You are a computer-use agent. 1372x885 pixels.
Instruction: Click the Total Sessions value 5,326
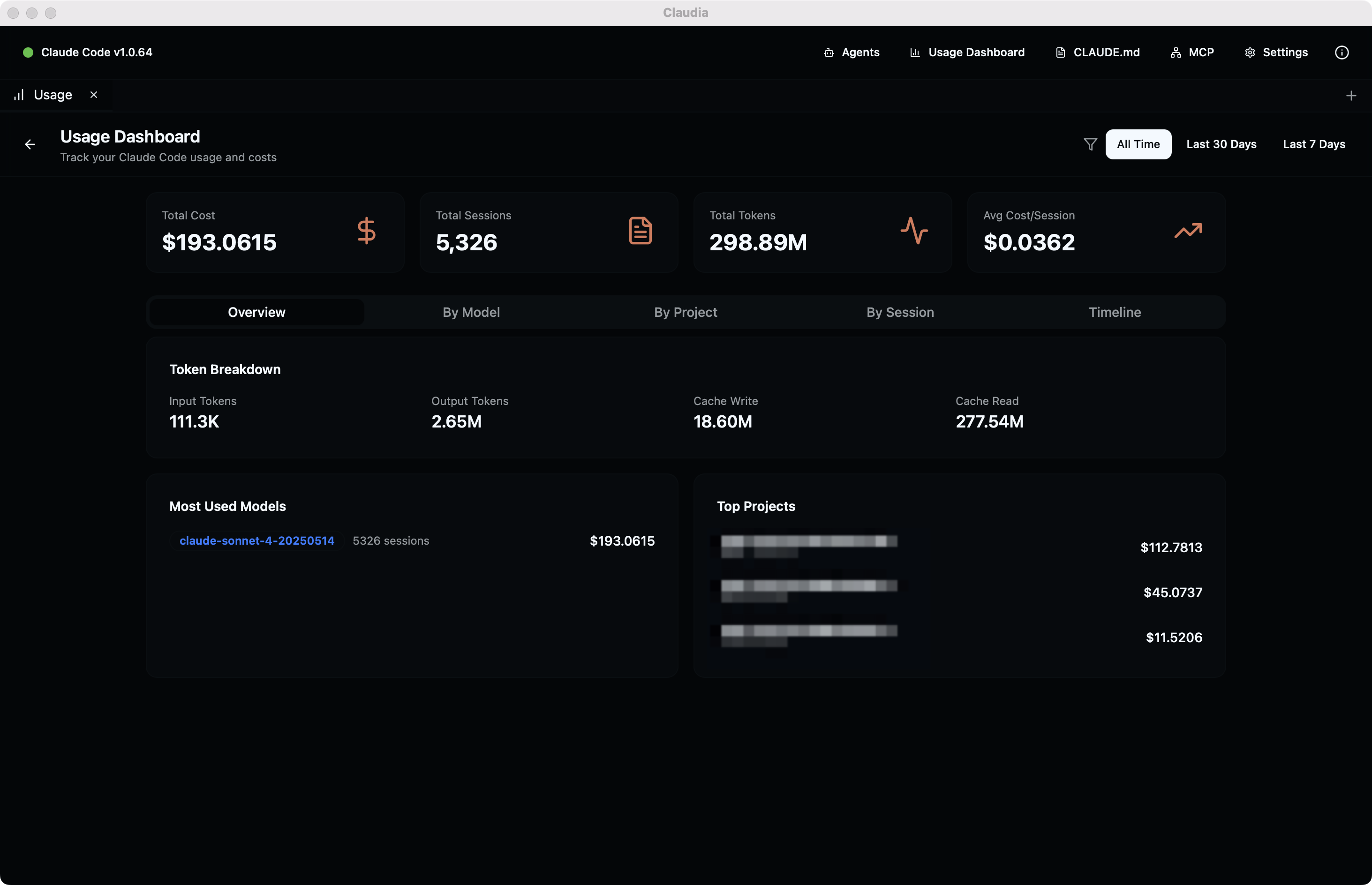(x=466, y=242)
